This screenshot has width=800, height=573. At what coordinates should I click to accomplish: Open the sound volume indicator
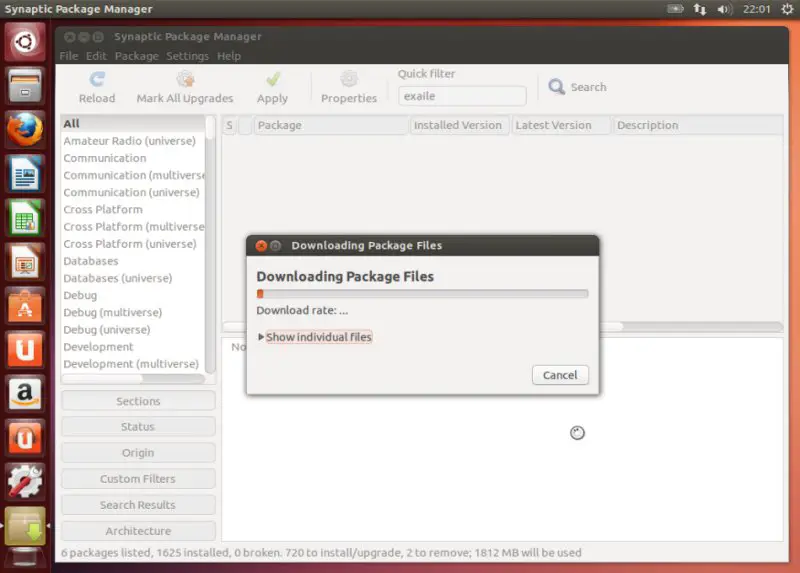724,9
